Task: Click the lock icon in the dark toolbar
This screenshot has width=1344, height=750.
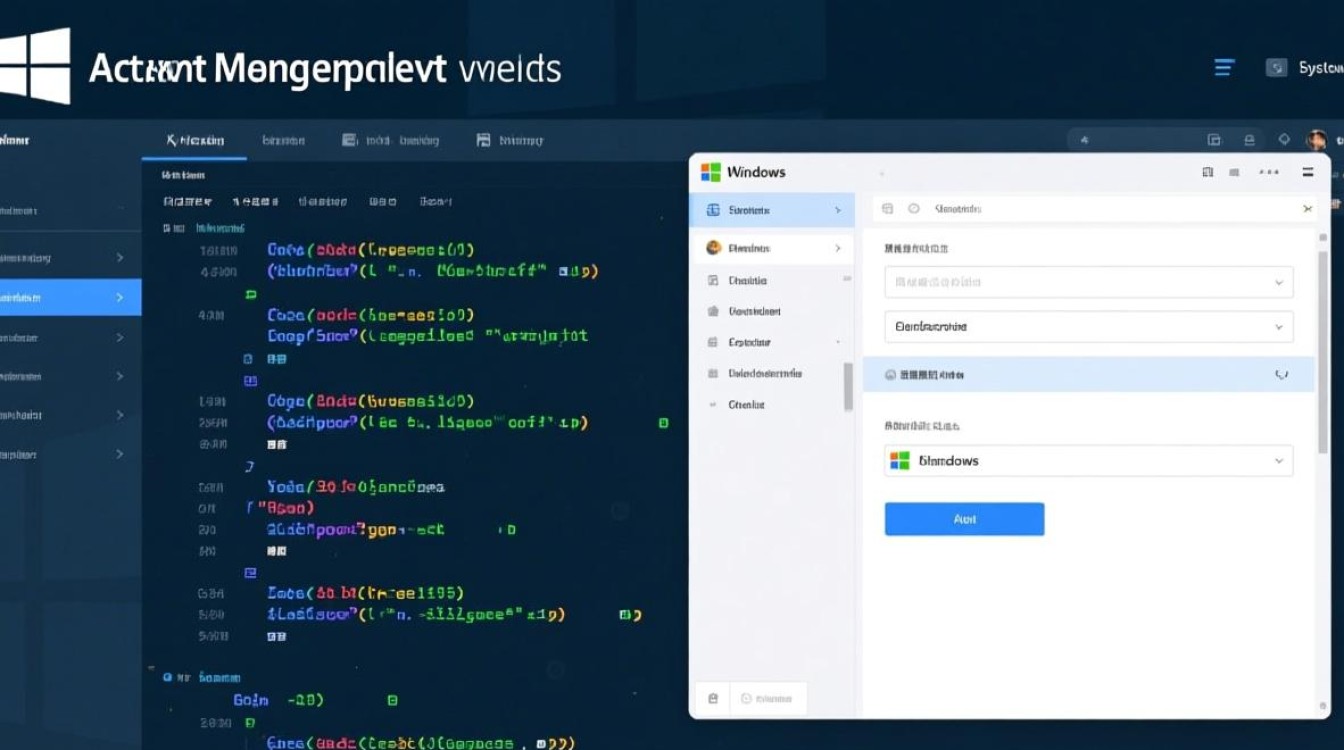Action: 1249,141
